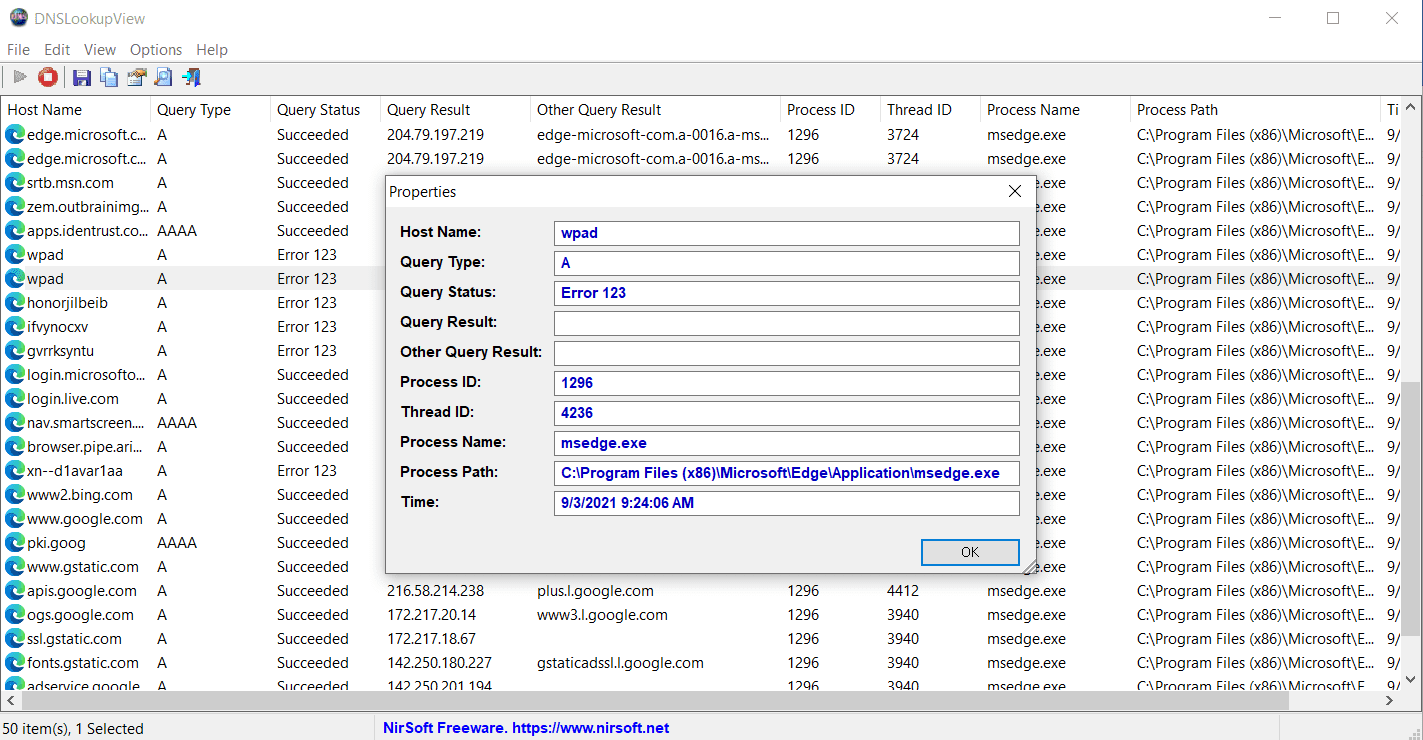
Task: Click the Exit door toolbar icon
Action: click(x=191, y=77)
